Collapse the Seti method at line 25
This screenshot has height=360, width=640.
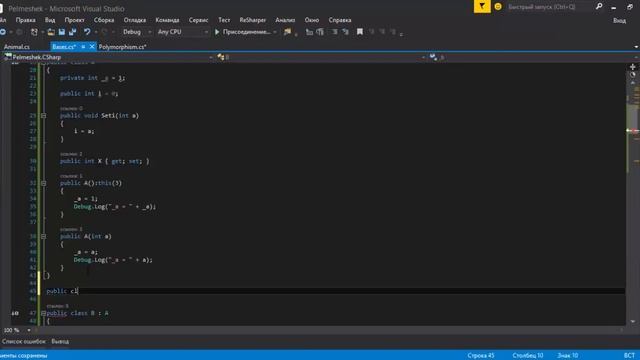pyautogui.click(x=44, y=116)
